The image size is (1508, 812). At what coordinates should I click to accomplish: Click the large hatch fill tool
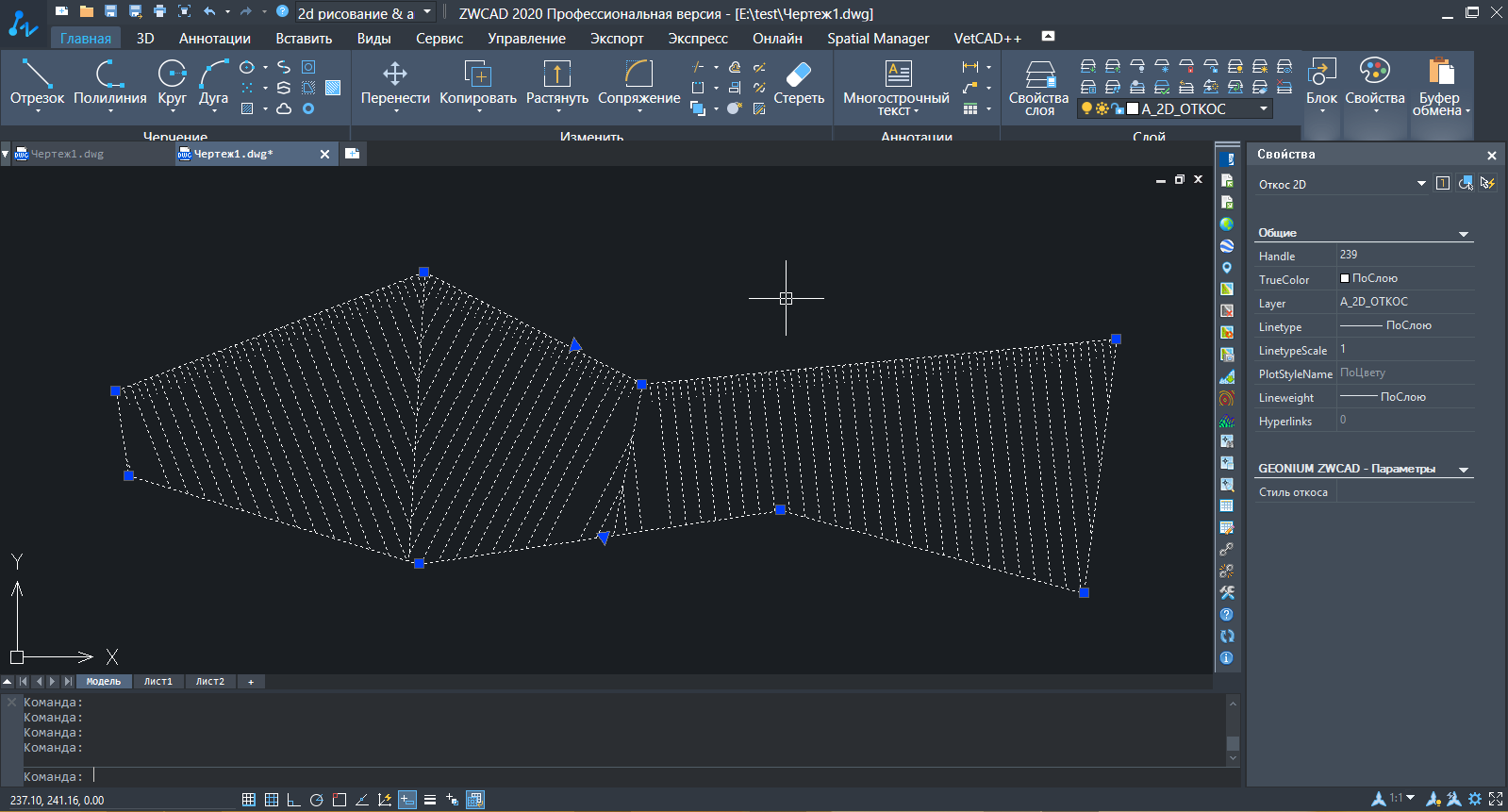tap(333, 88)
